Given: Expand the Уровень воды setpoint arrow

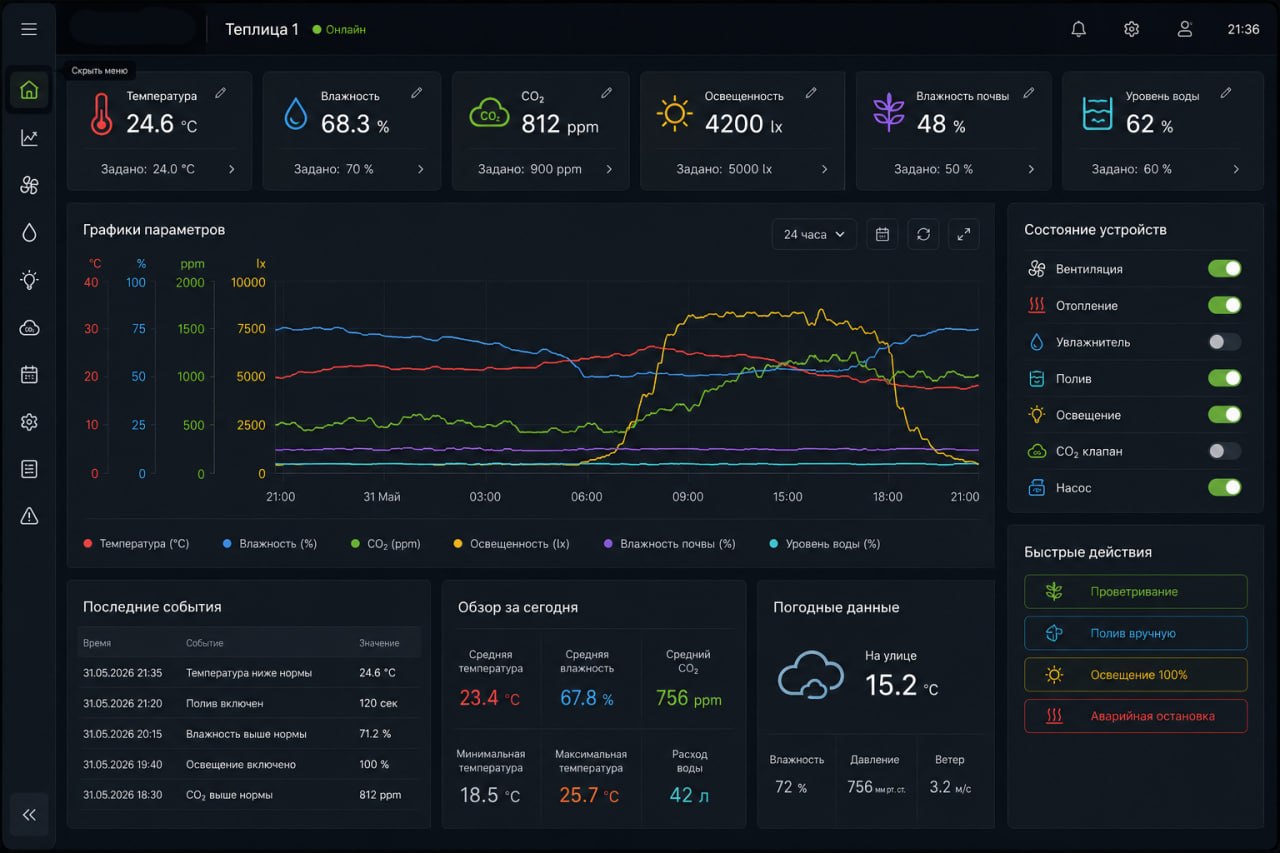Looking at the screenshot, I should [x=1236, y=169].
